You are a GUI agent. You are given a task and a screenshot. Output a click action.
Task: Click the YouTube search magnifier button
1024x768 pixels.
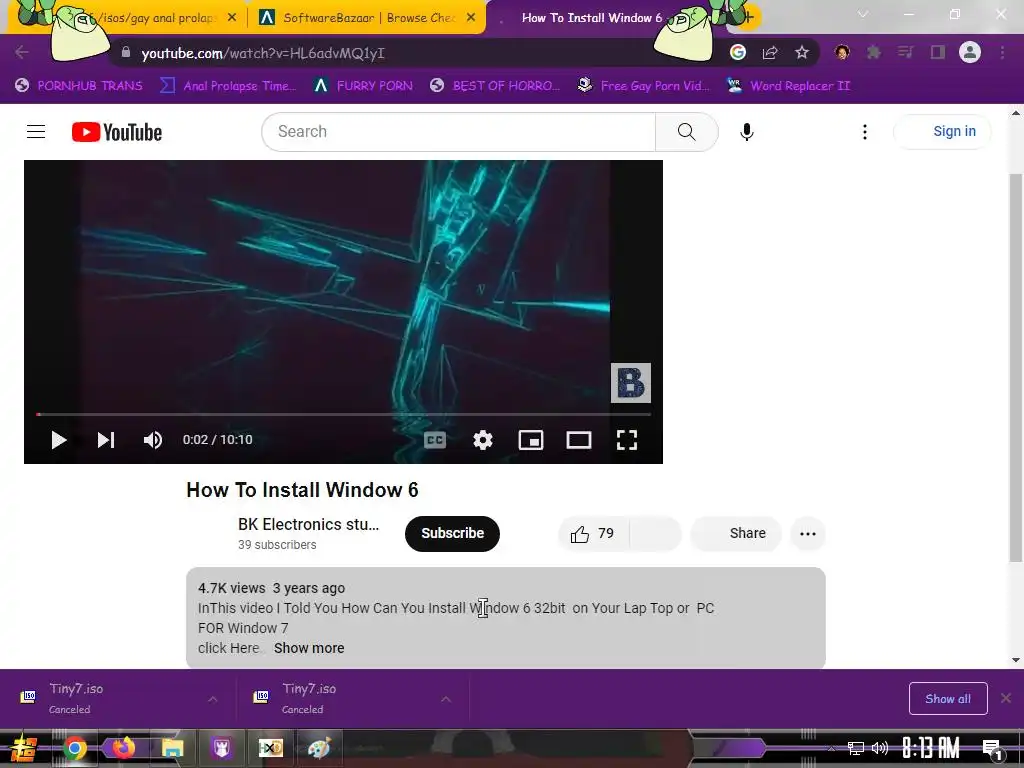click(686, 132)
